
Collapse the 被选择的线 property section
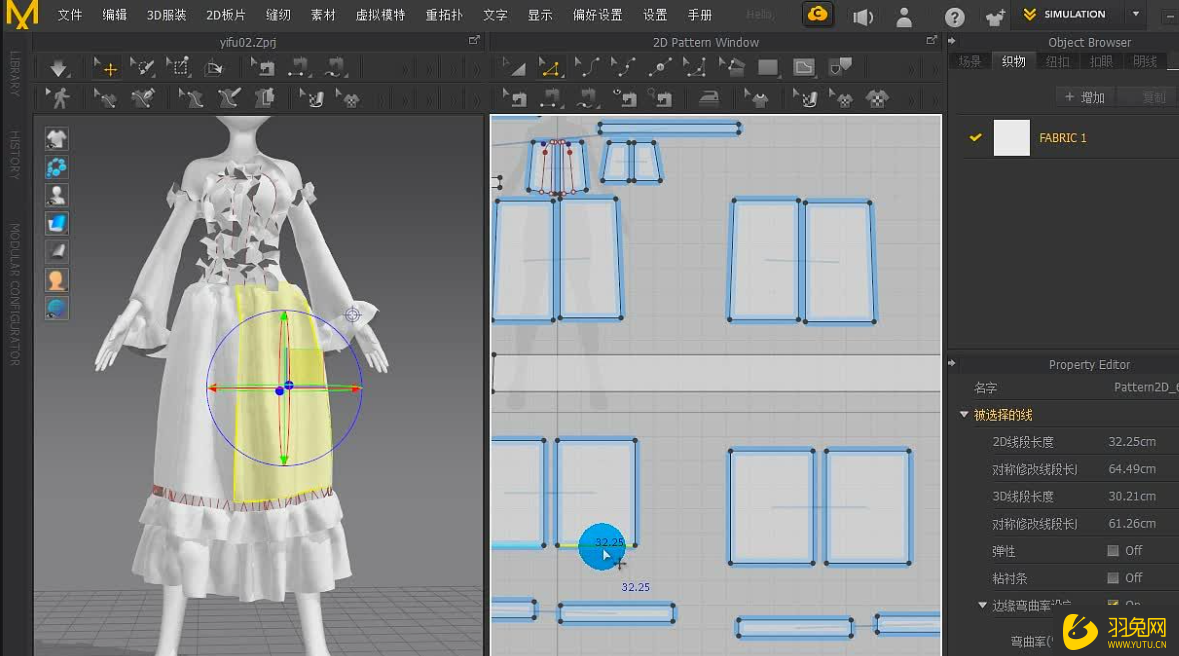(964, 414)
